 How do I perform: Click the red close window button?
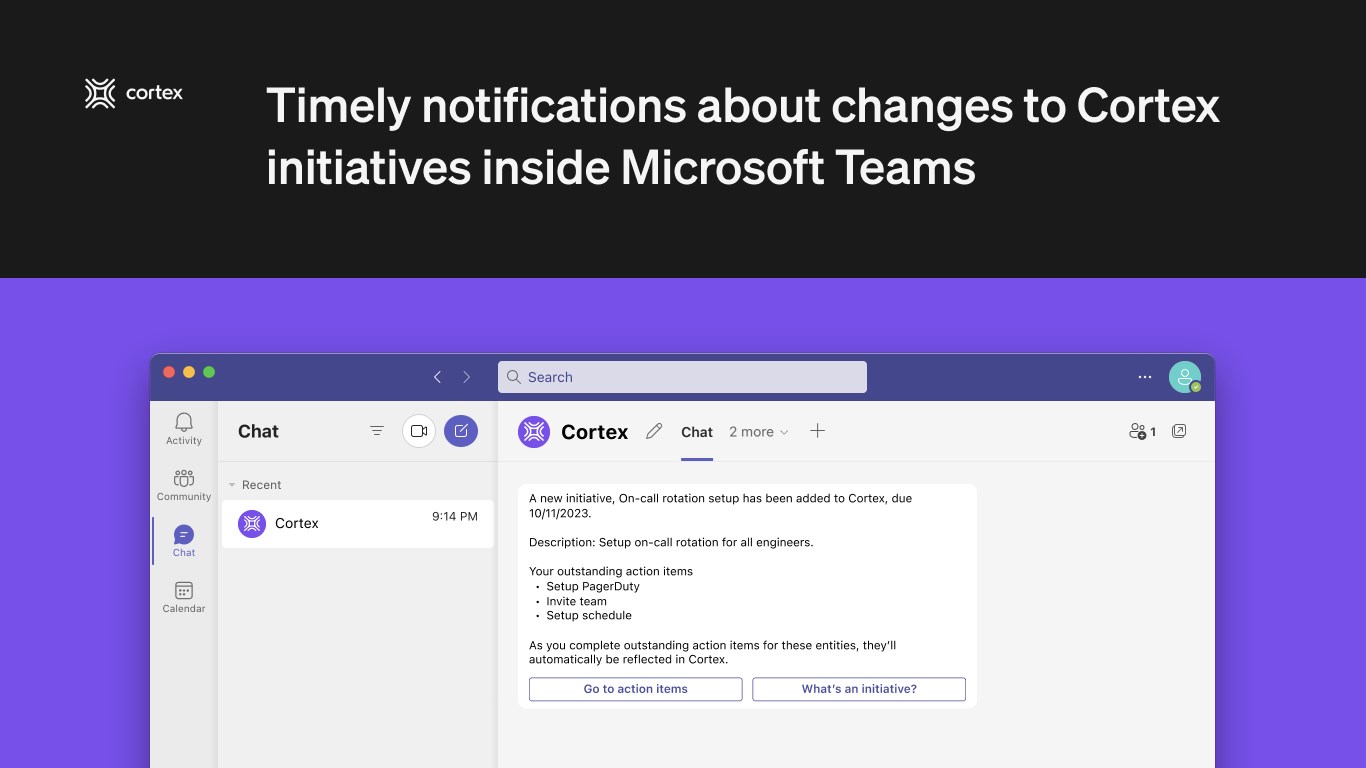(169, 372)
